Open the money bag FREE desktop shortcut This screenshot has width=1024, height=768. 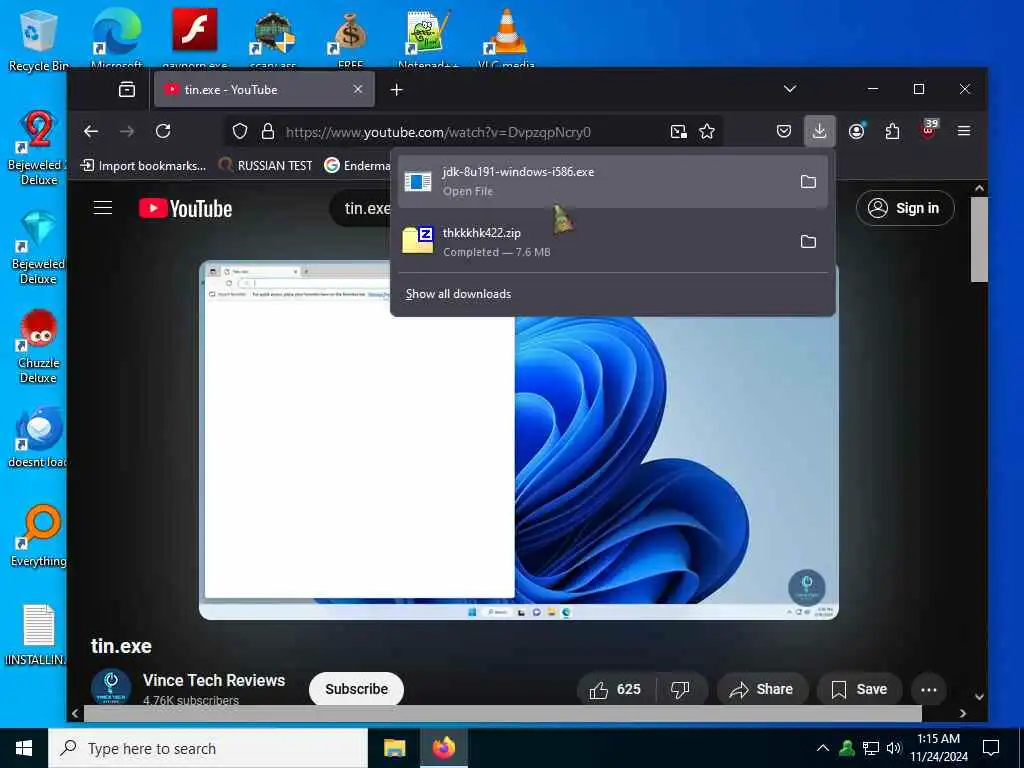pos(350,38)
